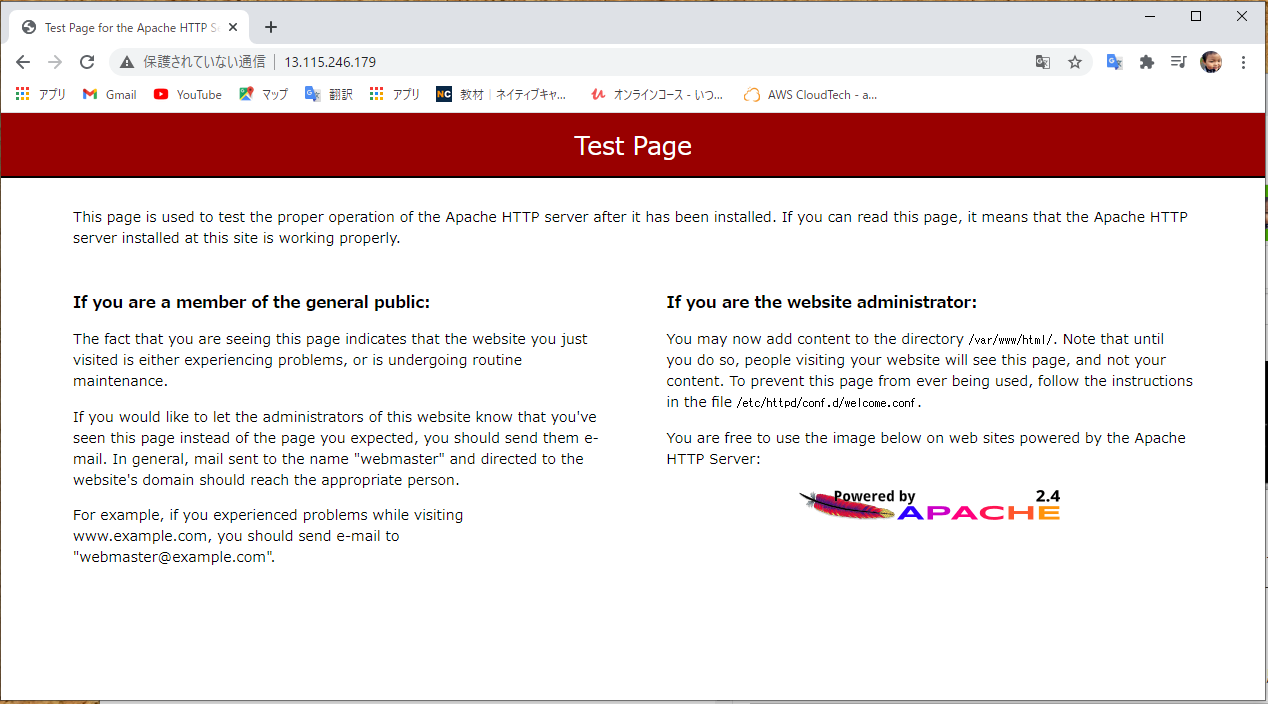Bookmark this page with the star icon
The height and width of the screenshot is (704, 1268).
(x=1075, y=62)
